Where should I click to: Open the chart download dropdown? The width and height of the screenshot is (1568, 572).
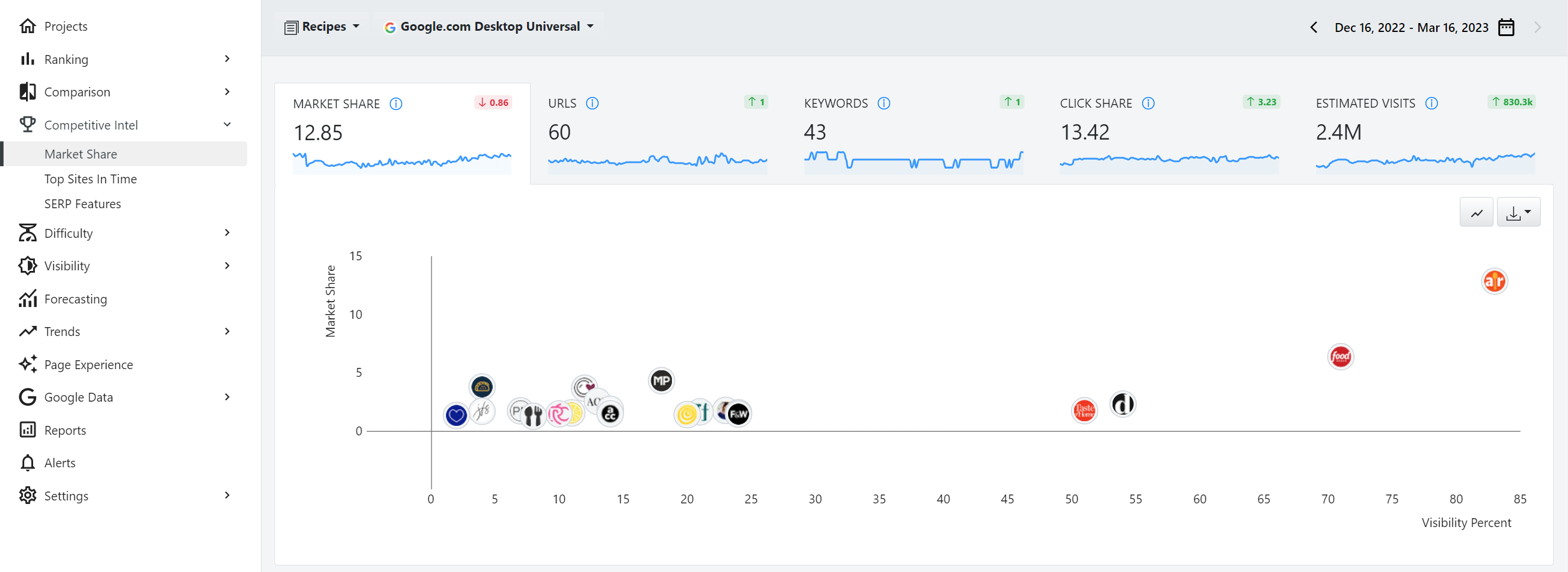point(1518,212)
